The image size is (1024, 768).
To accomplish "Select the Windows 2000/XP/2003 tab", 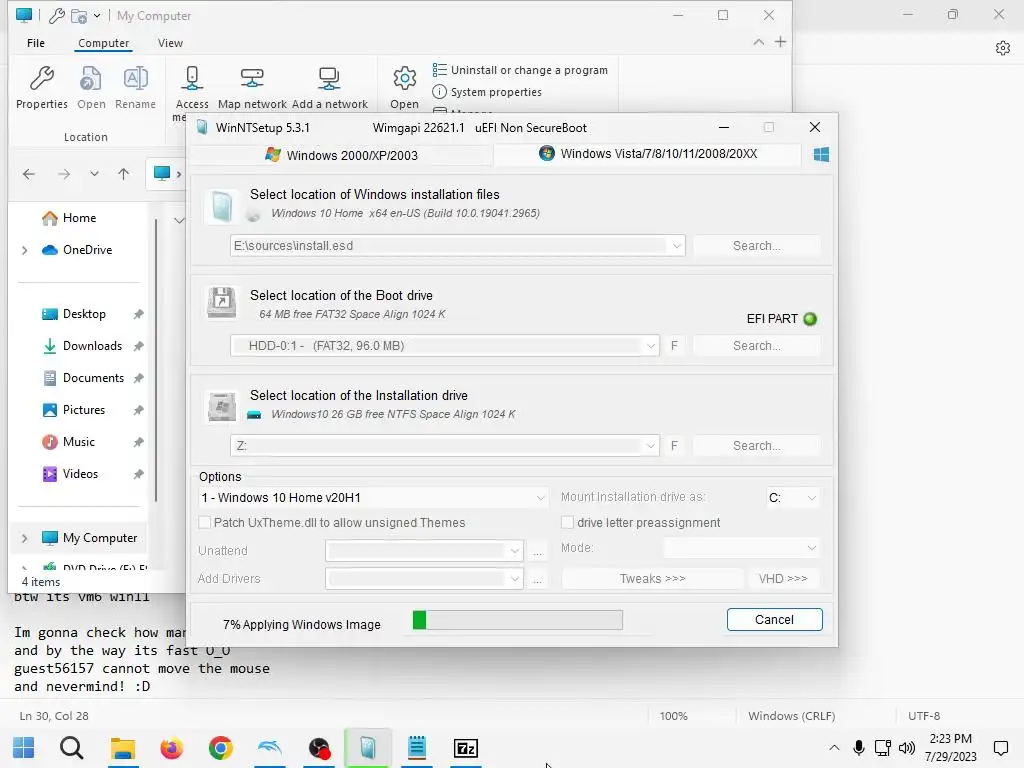I will (342, 155).
